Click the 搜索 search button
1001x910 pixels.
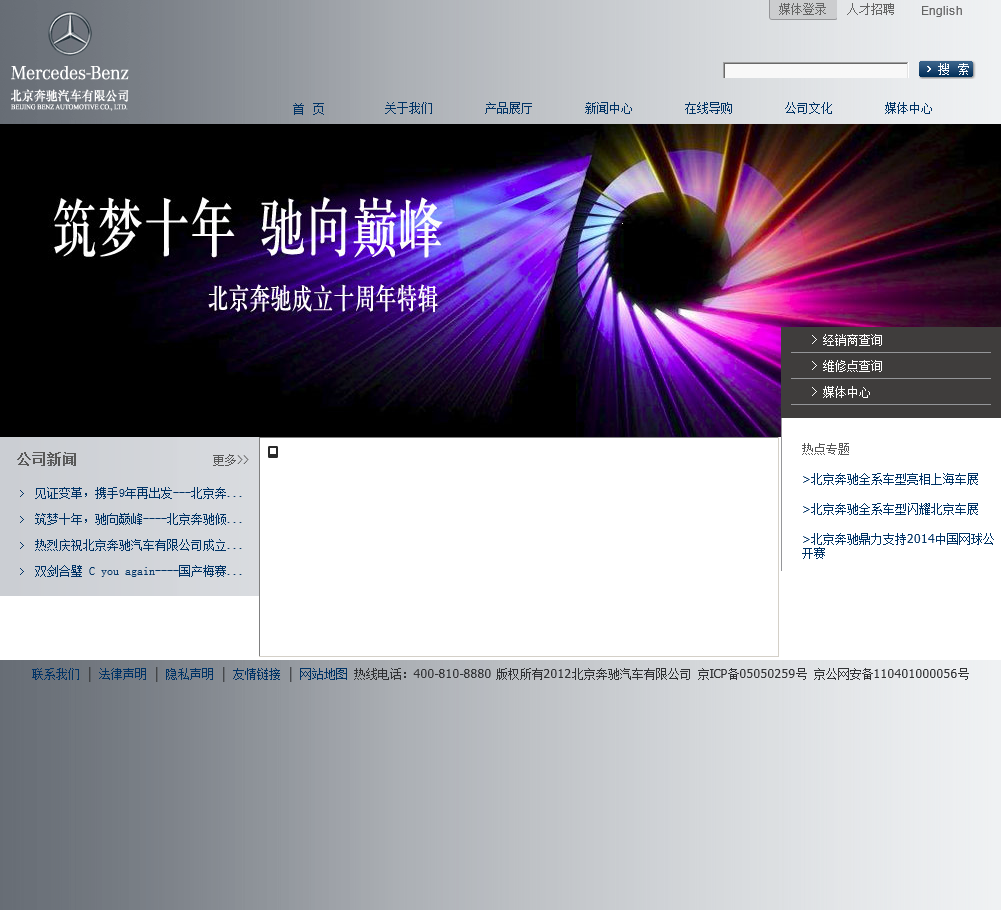946,69
